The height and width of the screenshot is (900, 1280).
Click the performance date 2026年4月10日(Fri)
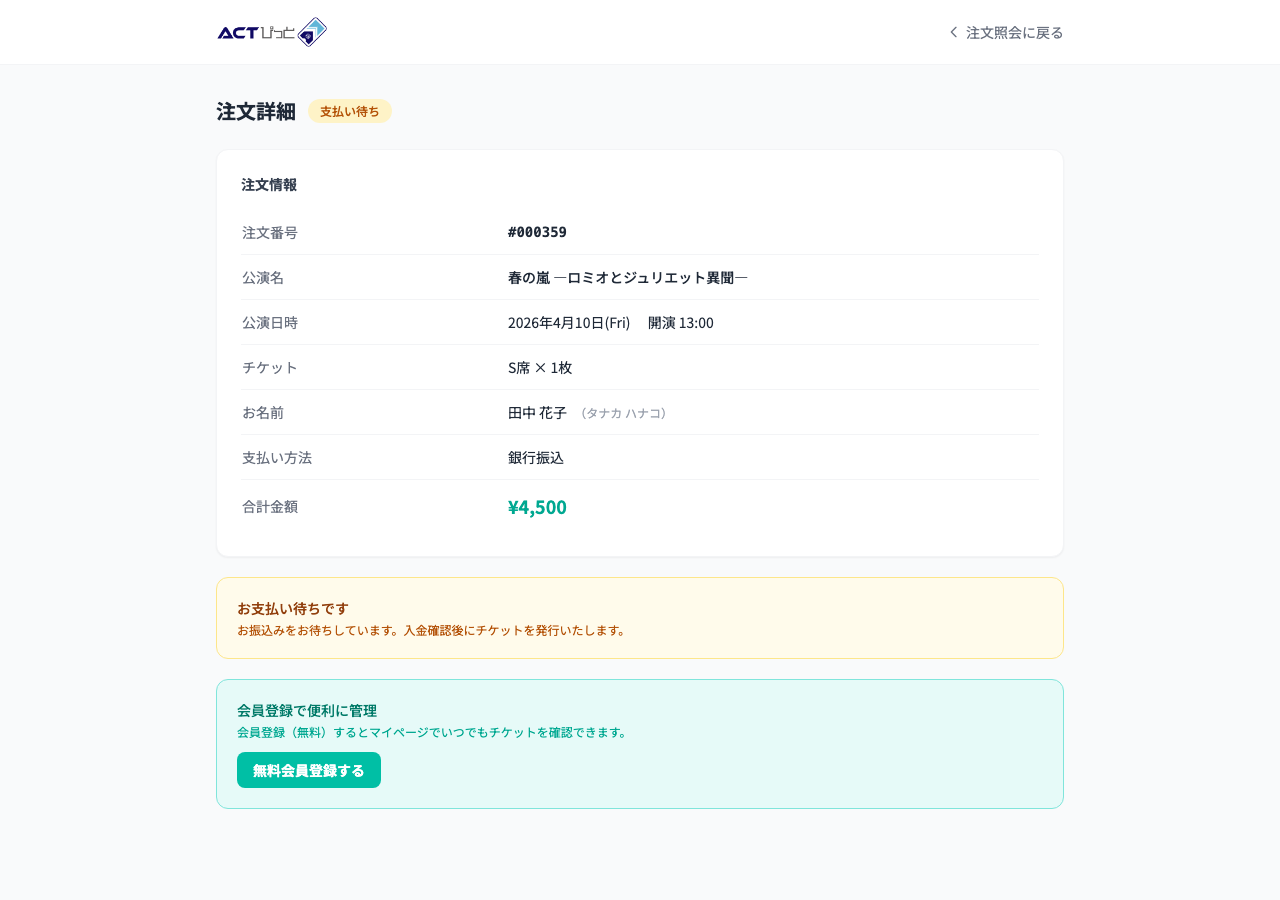point(569,322)
